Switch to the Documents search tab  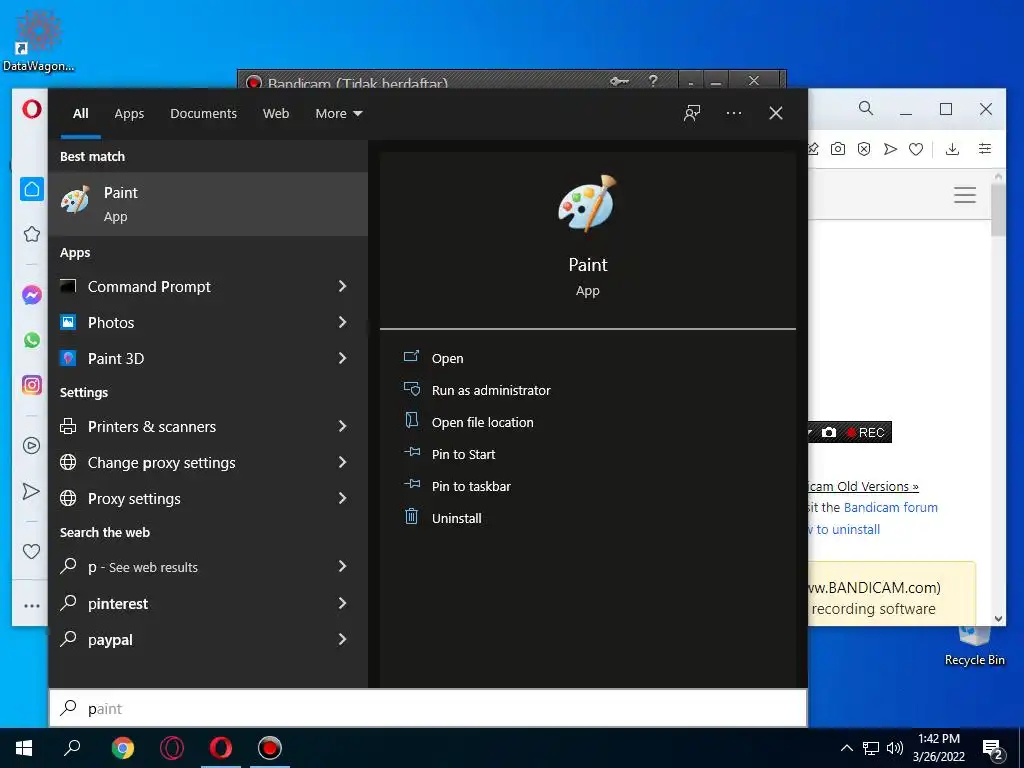(x=203, y=114)
